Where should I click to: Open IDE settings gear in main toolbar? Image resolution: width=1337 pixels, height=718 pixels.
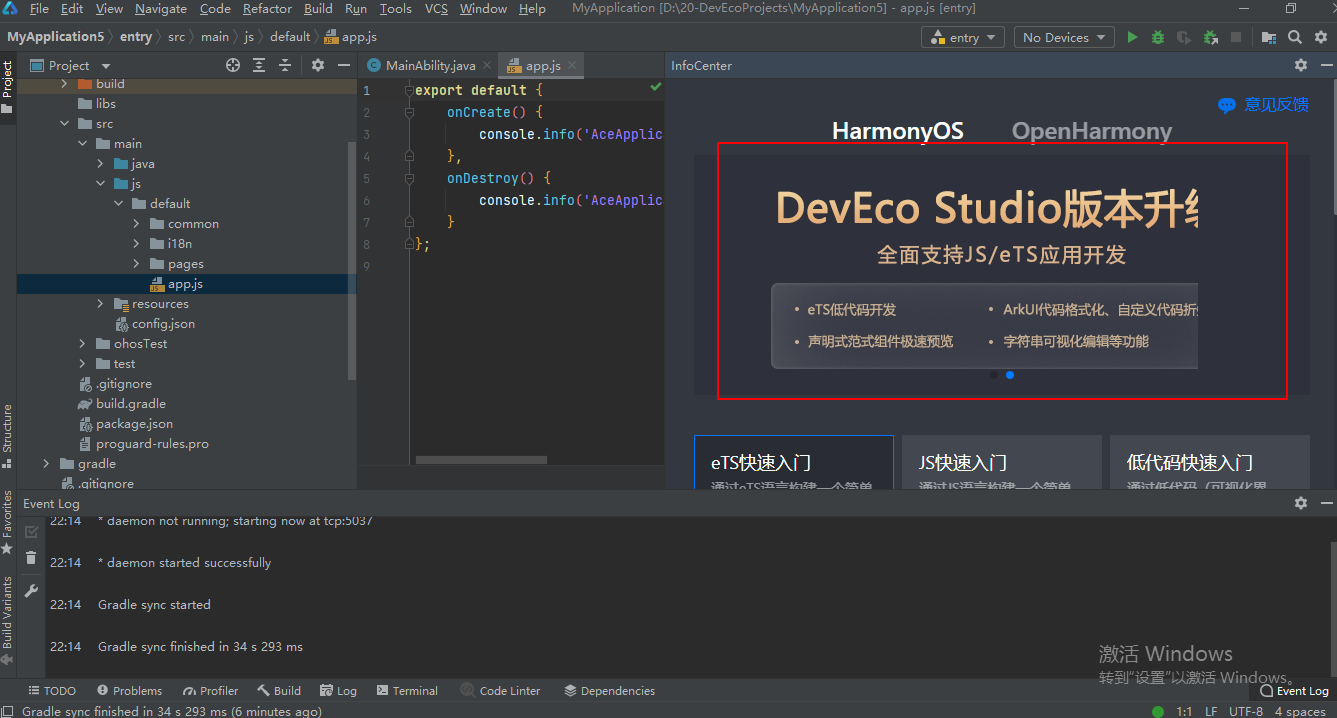pyautogui.click(x=1320, y=37)
